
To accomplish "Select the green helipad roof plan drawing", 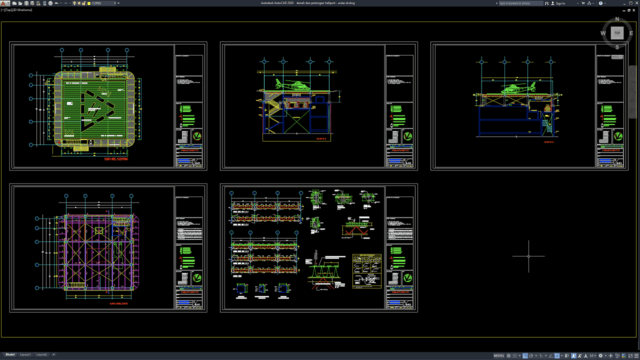I will (94, 109).
